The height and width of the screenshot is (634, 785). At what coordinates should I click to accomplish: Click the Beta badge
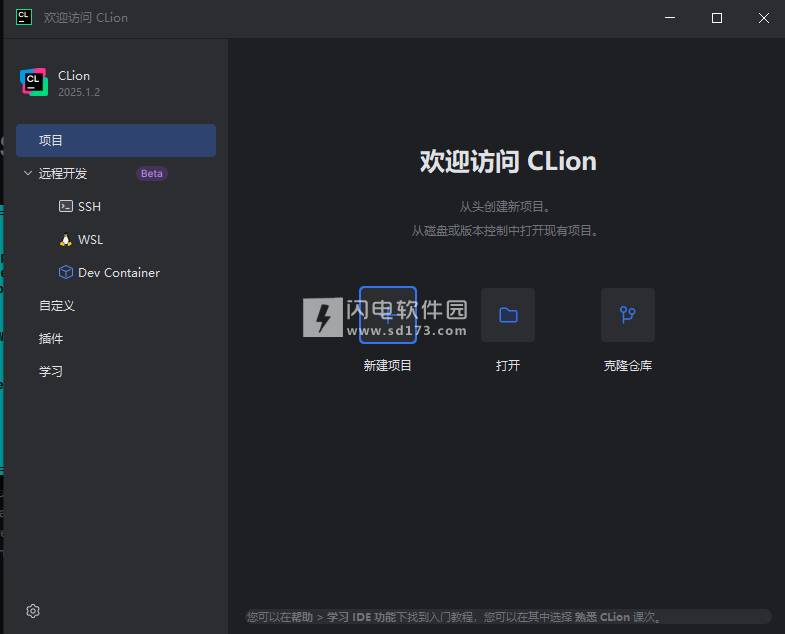point(152,173)
